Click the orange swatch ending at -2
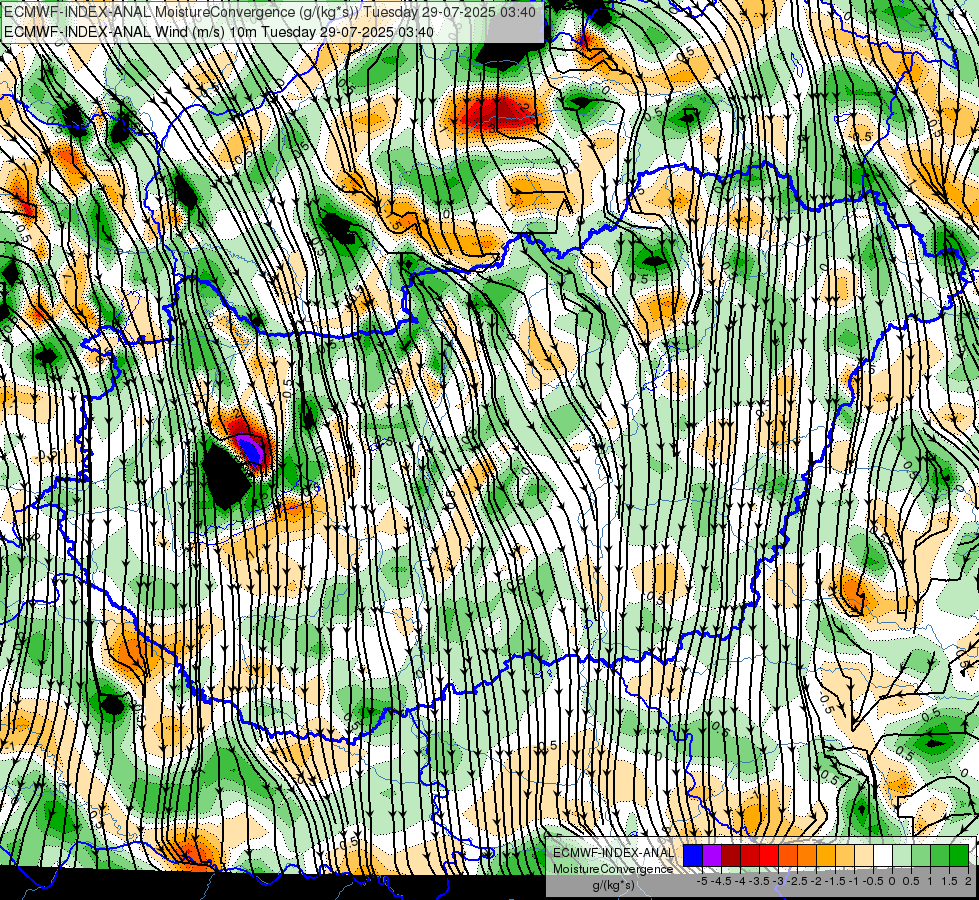The height and width of the screenshot is (900, 979). click(x=807, y=855)
